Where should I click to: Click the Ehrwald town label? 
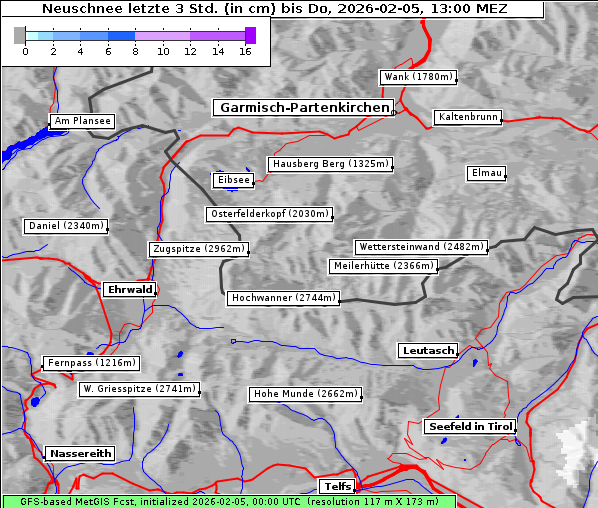click(x=130, y=290)
